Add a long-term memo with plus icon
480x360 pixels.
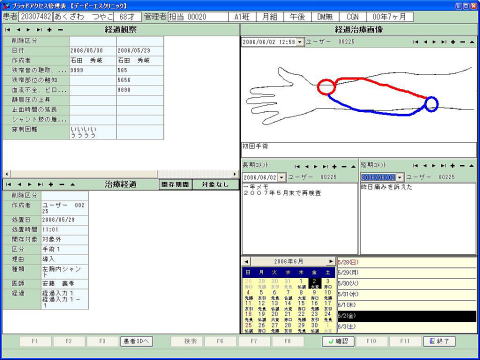[x=334, y=166]
